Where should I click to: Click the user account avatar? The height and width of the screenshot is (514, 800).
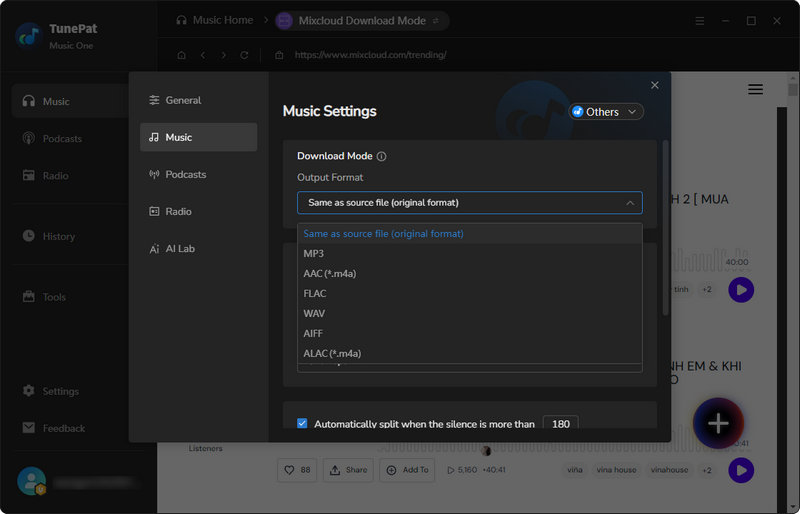tap(32, 481)
